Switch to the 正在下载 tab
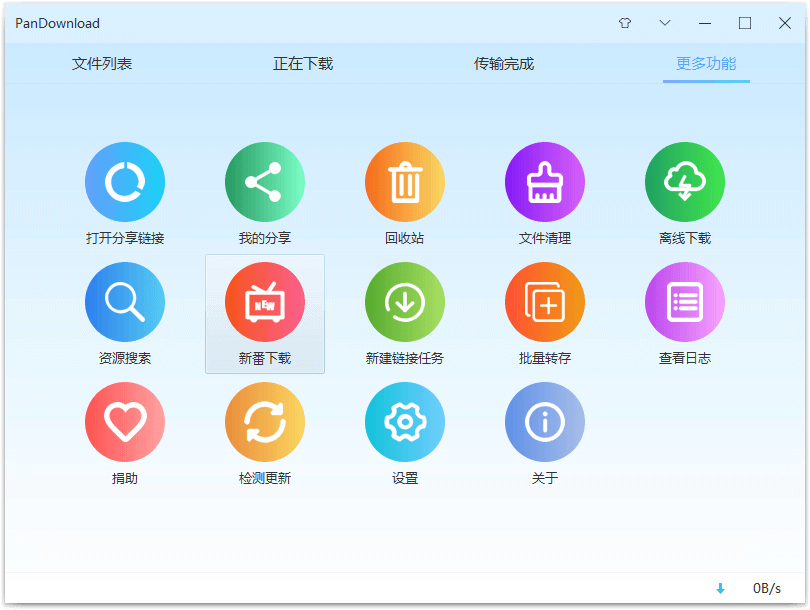 [303, 64]
